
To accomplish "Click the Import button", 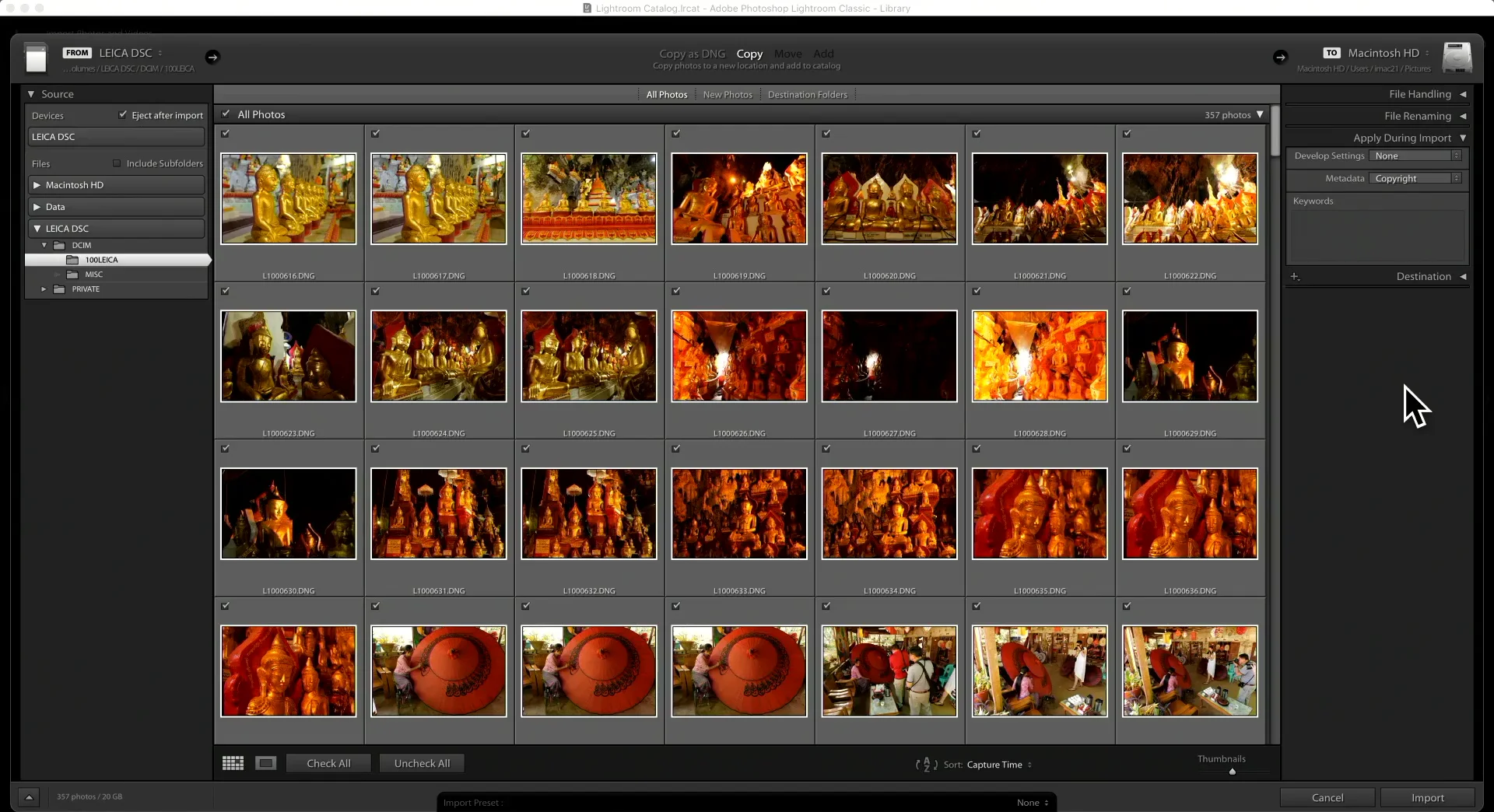I will point(1427,797).
